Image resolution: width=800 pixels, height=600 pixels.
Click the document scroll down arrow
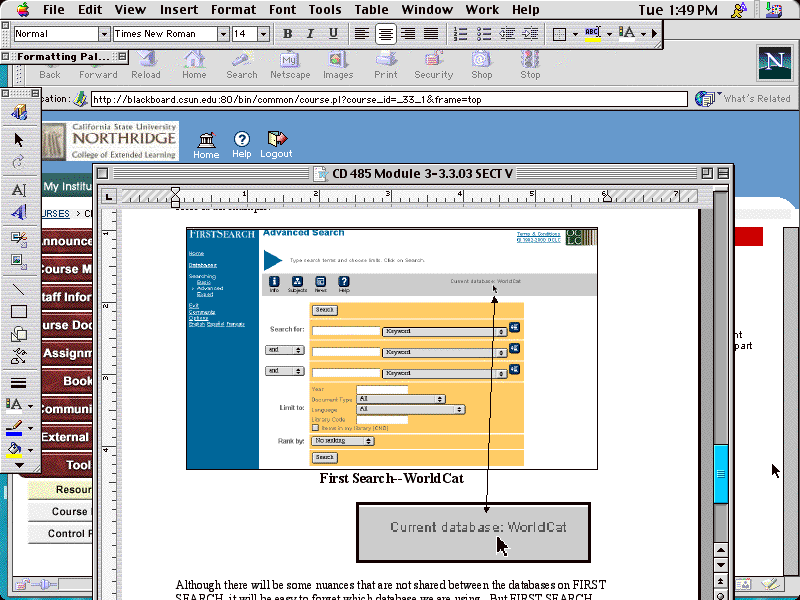click(x=720, y=565)
